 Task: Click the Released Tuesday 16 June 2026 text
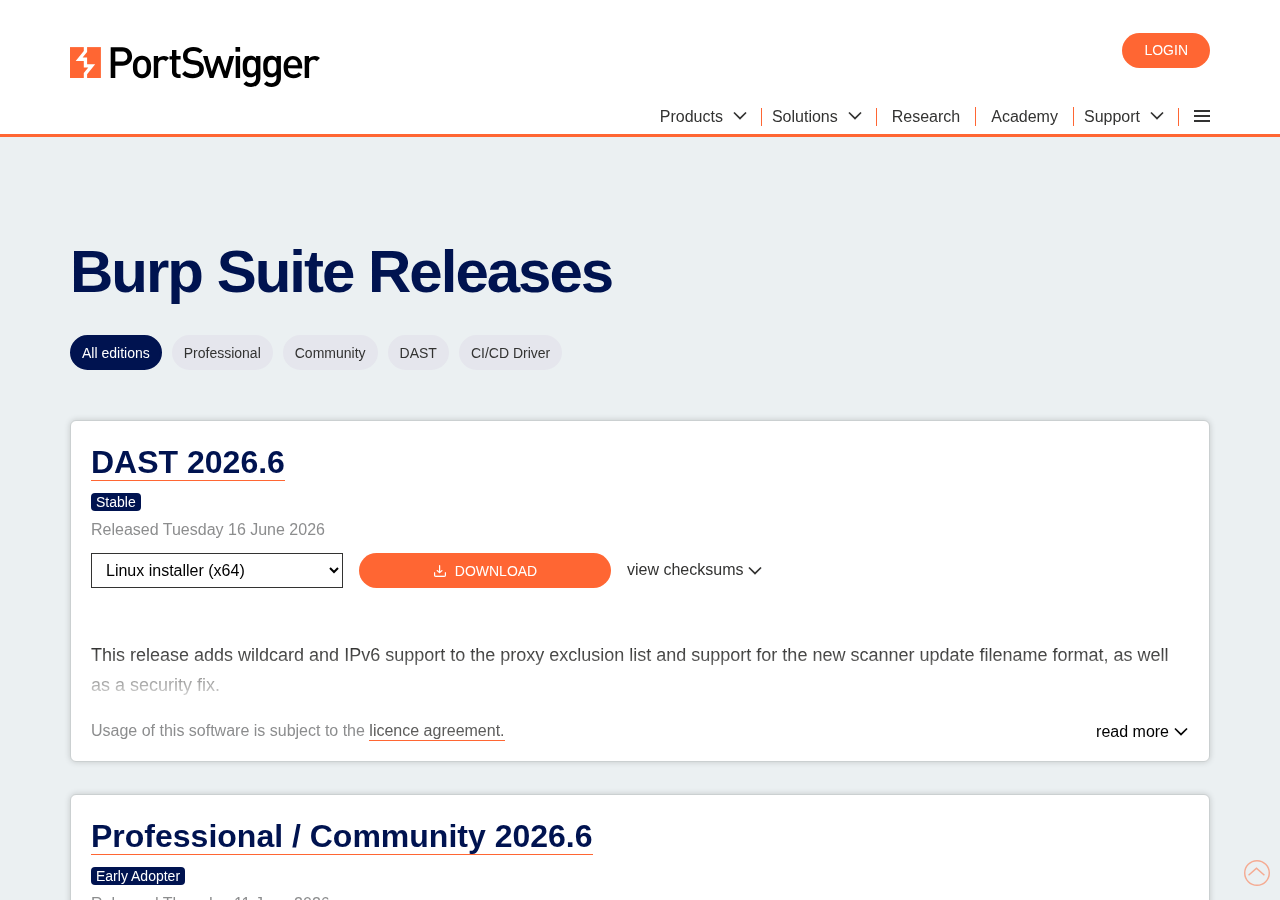tap(208, 530)
